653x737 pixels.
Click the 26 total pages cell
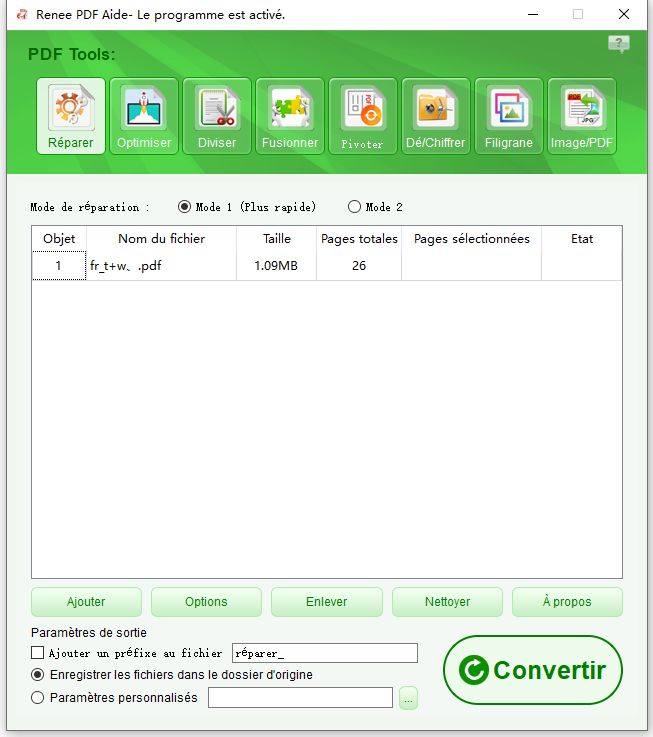[359, 266]
